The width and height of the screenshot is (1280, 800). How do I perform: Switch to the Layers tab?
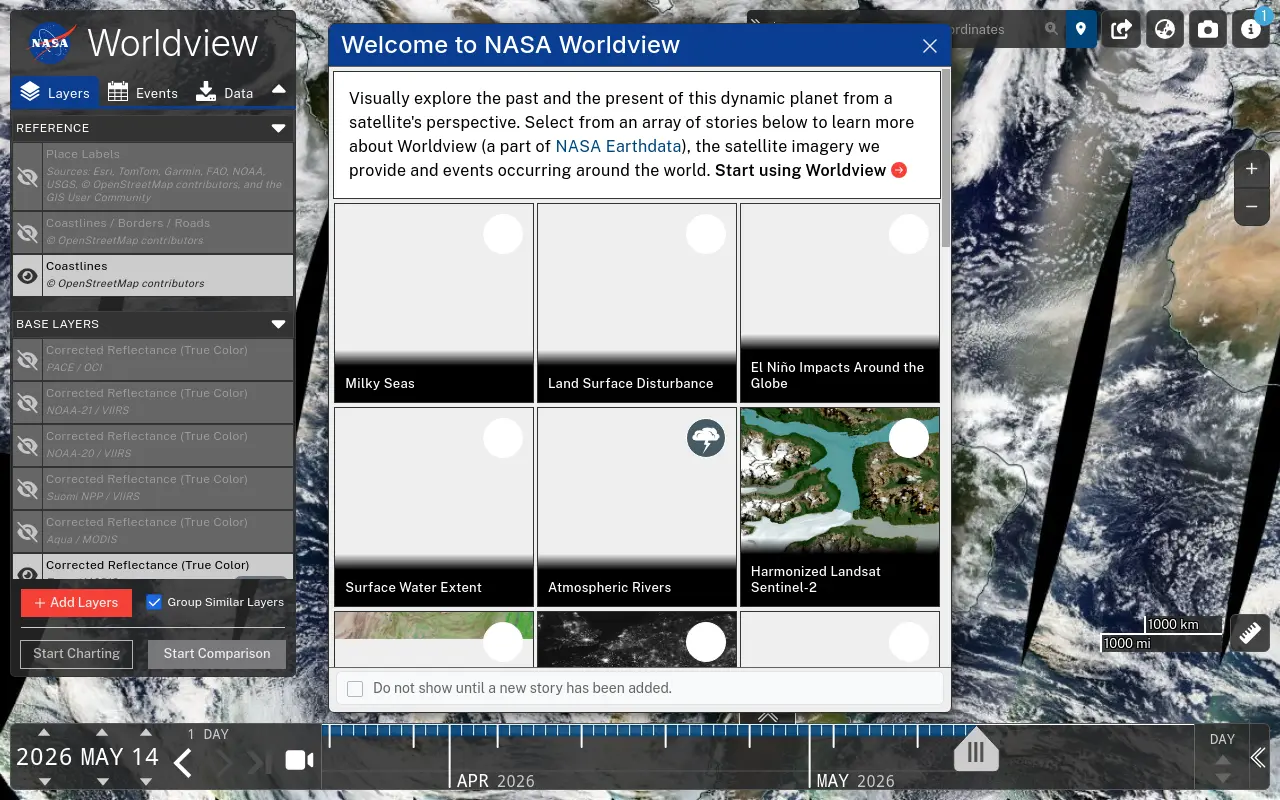pos(55,92)
